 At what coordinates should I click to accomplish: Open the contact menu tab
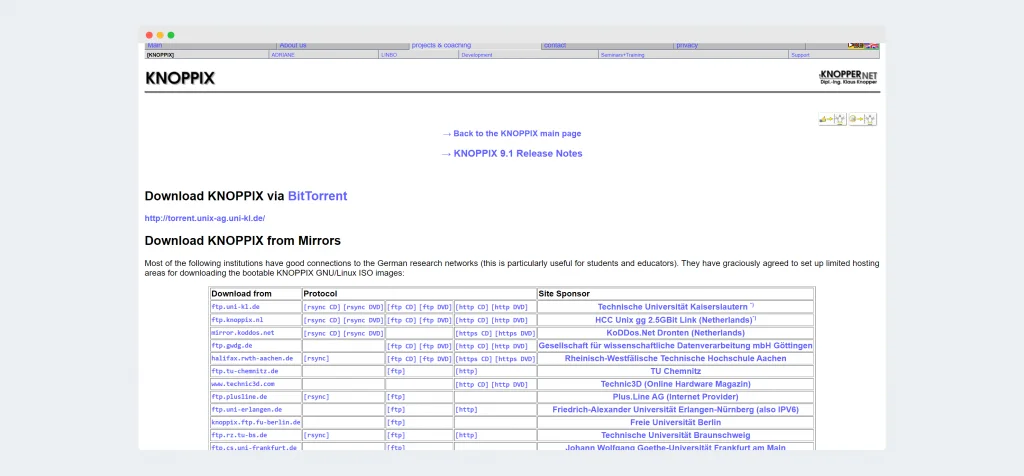tap(555, 46)
